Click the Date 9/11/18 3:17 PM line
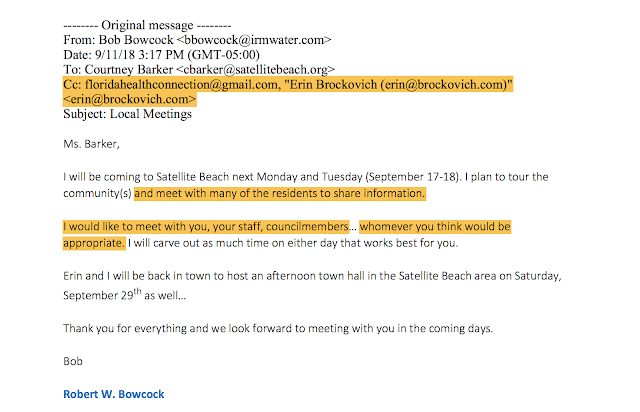This screenshot has width=640, height=412. coord(161,55)
